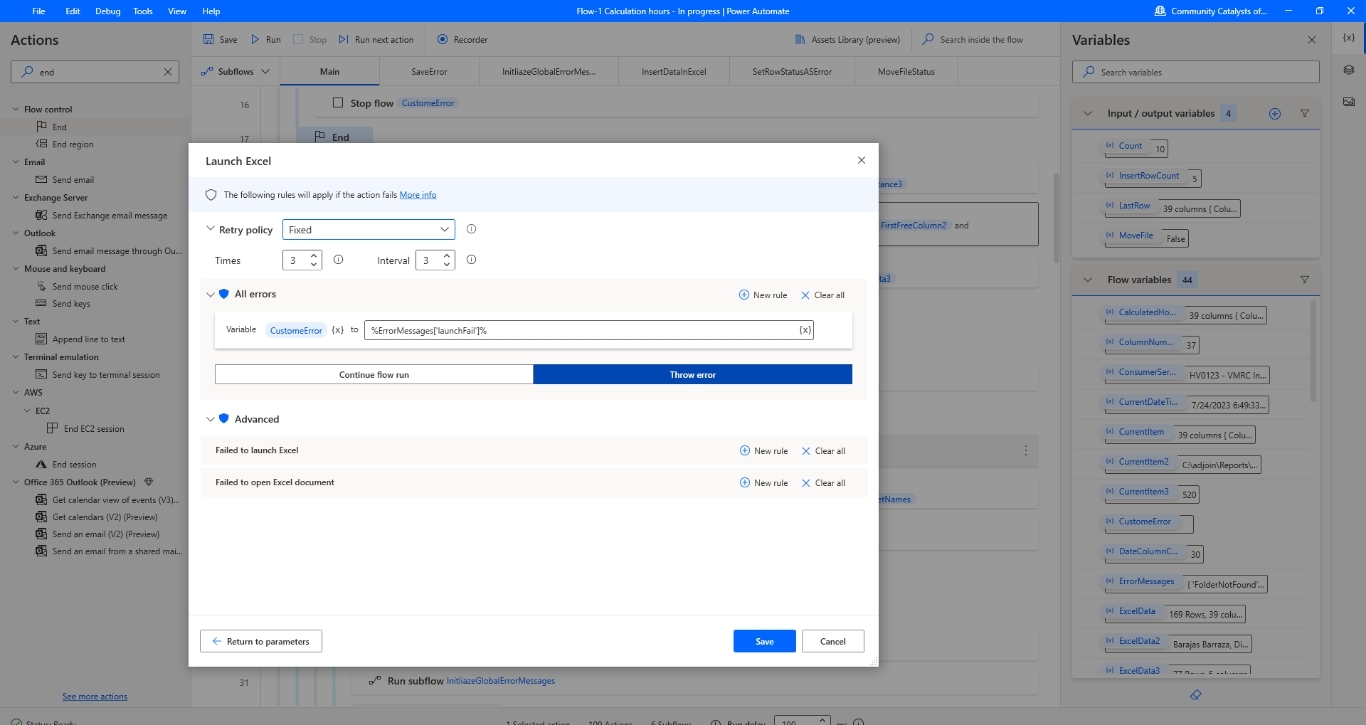The width and height of the screenshot is (1366, 725).
Task: Collapse the Advanced section
Action: (210, 419)
